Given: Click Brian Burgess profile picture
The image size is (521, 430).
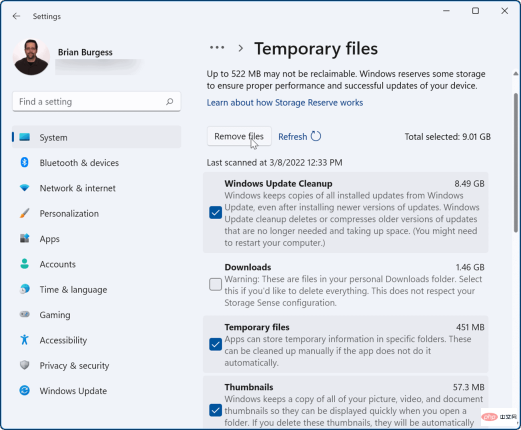Looking at the screenshot, I should click(31, 57).
